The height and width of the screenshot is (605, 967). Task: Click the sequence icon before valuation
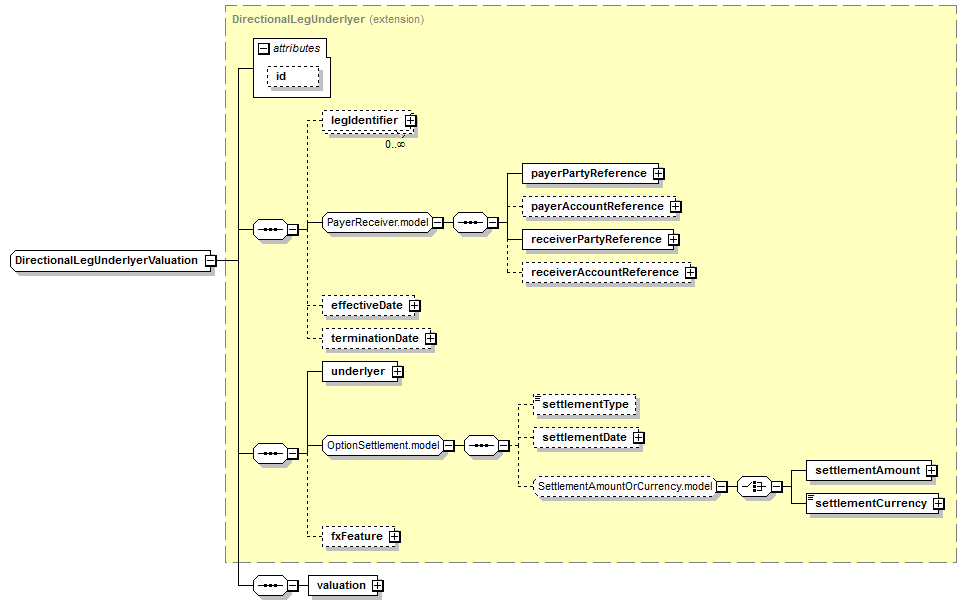(270, 586)
